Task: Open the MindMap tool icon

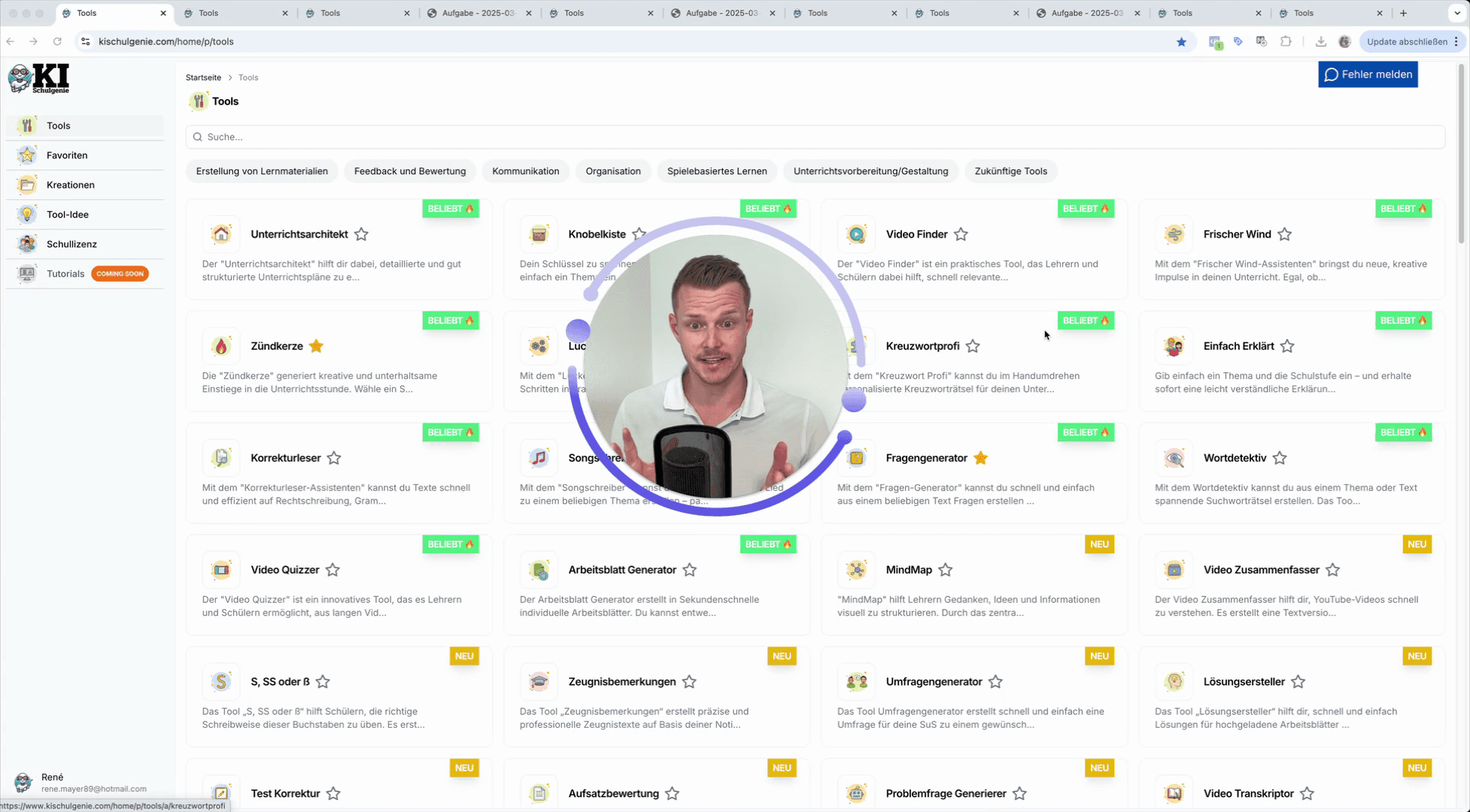Action: pyautogui.click(x=856, y=570)
